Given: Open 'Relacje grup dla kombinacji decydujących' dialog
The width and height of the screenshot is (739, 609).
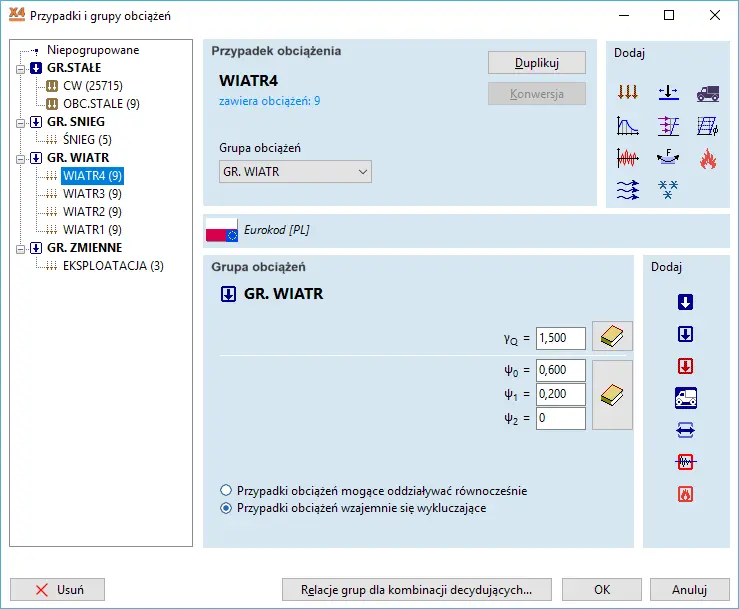Looking at the screenshot, I should pos(416,590).
